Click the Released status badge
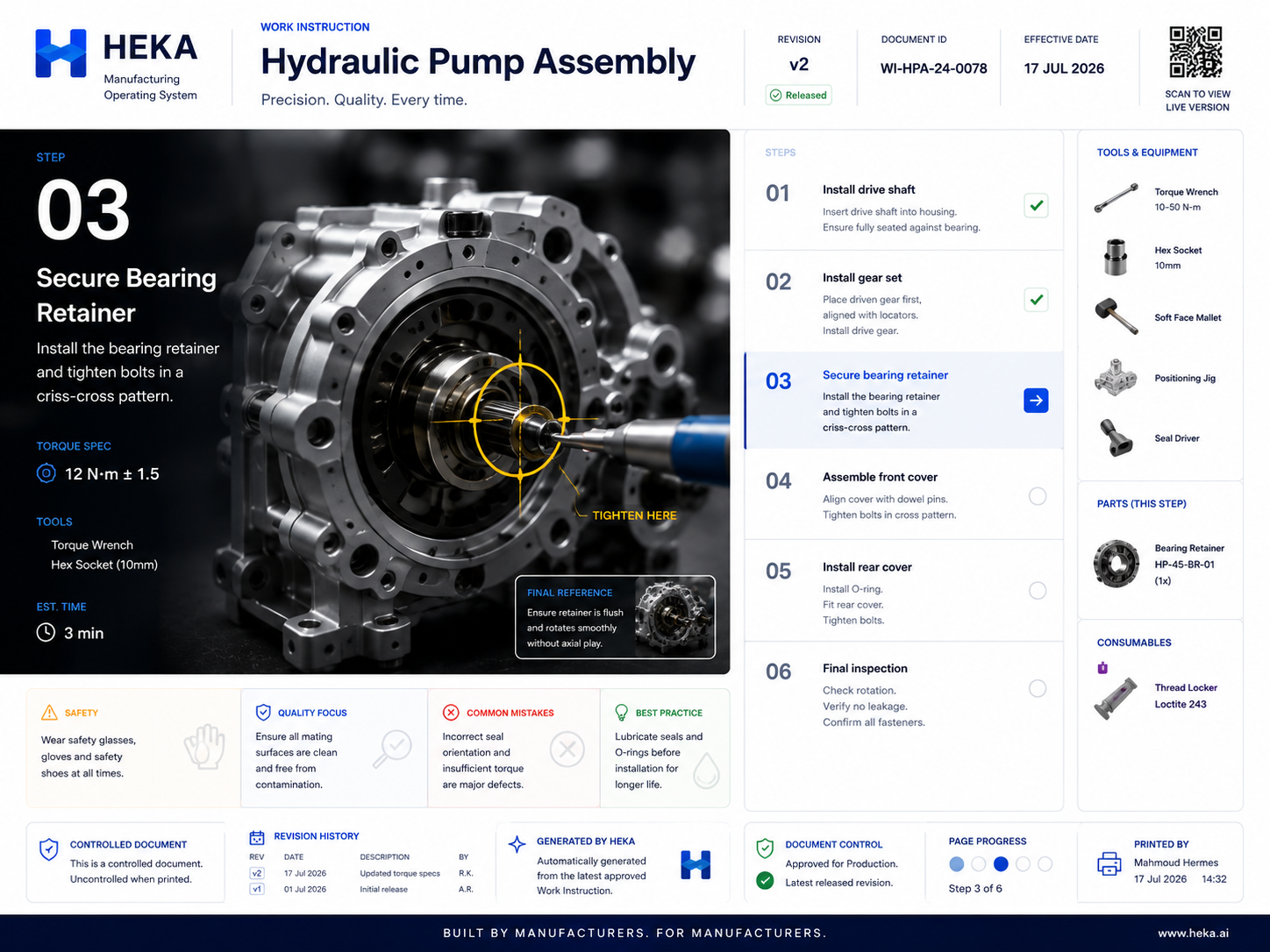The width and height of the screenshot is (1270, 952). [799, 95]
